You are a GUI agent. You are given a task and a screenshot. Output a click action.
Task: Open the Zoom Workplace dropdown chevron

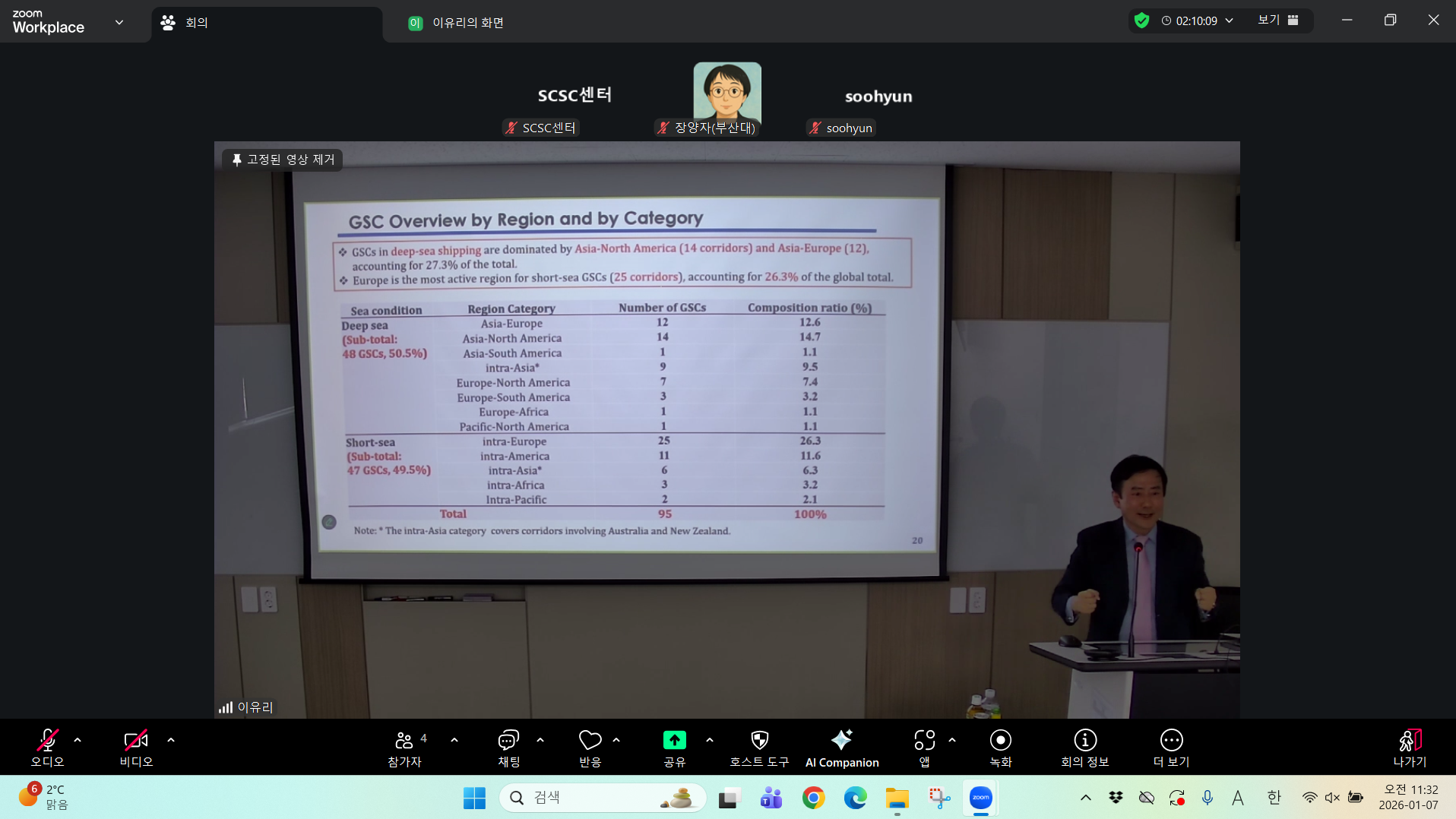tap(119, 22)
